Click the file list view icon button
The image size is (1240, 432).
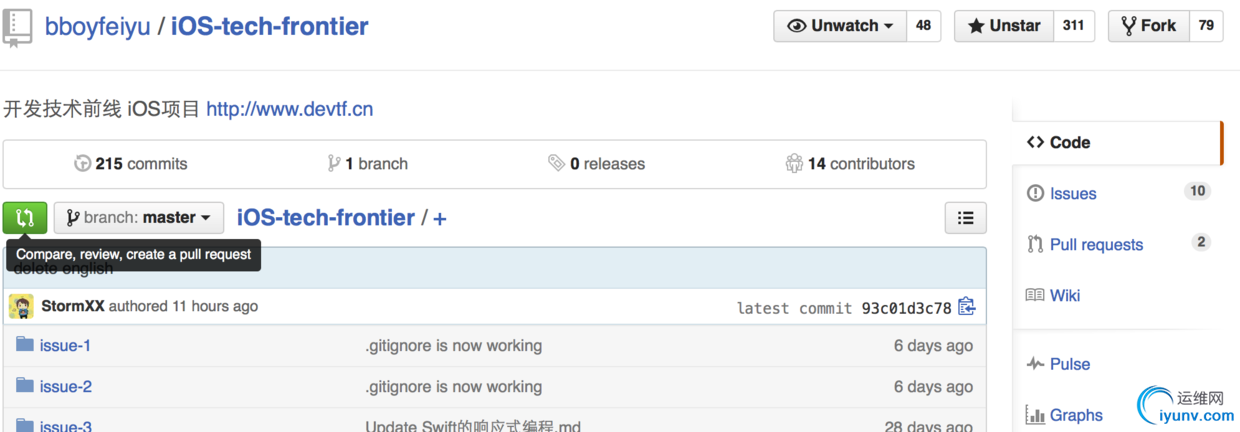coord(965,218)
